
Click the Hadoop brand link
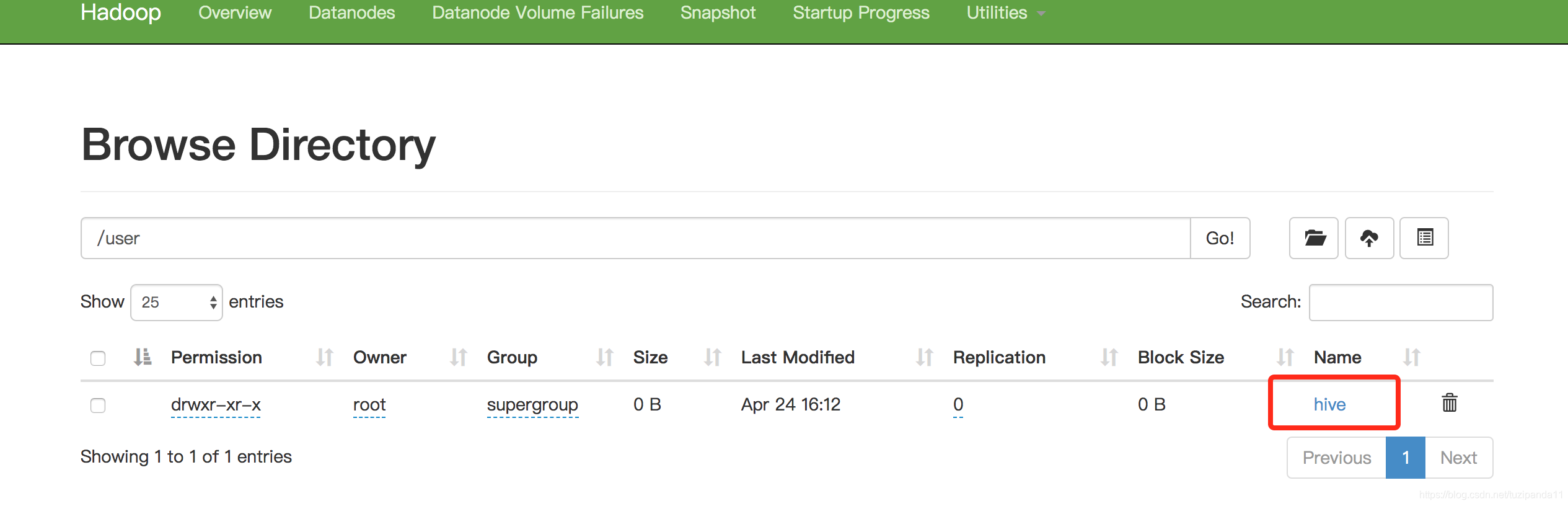(121, 12)
